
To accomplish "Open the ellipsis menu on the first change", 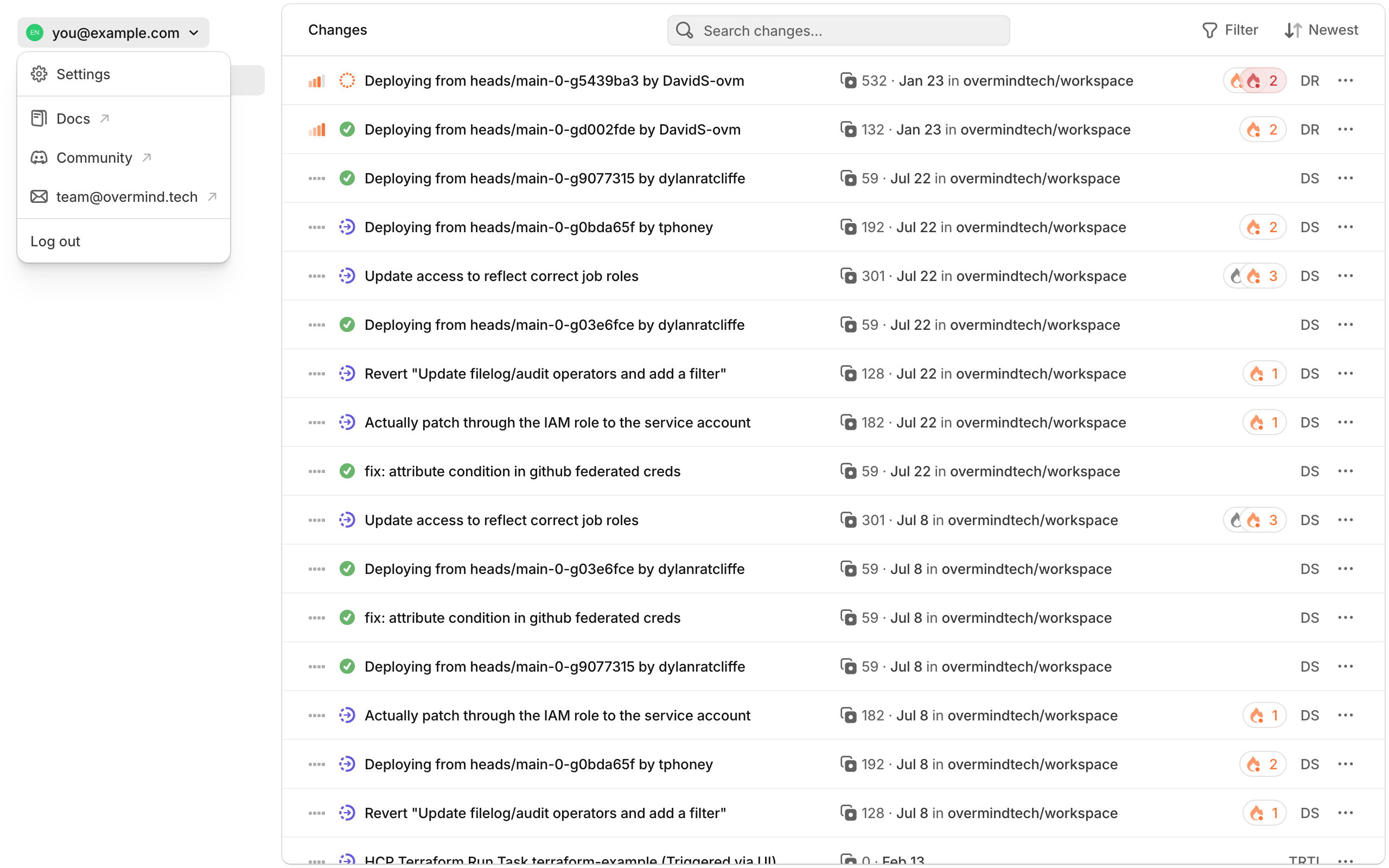I will [1347, 80].
